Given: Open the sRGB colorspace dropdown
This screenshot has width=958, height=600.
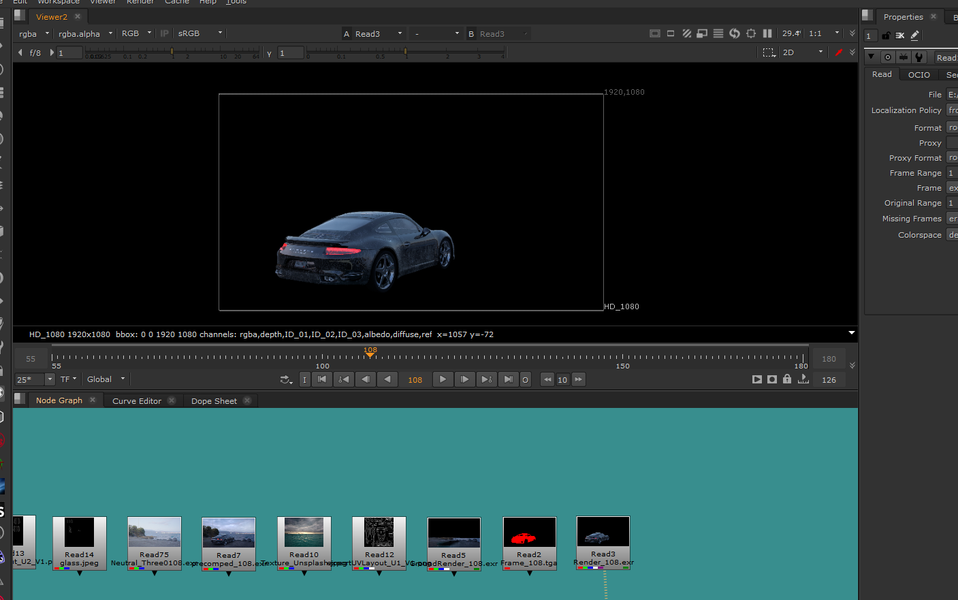Looking at the screenshot, I should click(199, 33).
